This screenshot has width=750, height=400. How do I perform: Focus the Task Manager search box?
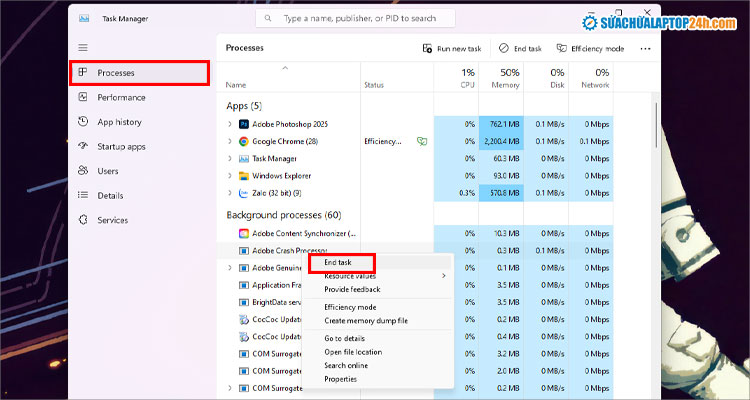click(355, 18)
